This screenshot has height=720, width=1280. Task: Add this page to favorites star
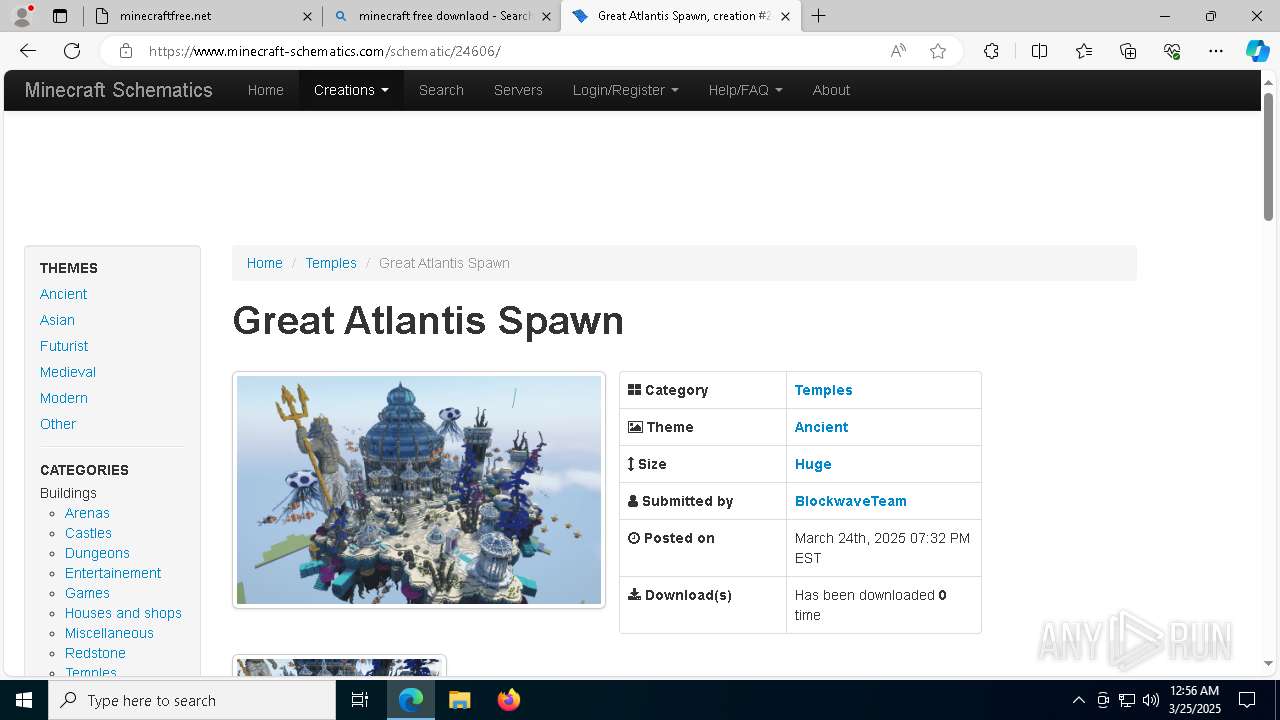[938, 51]
